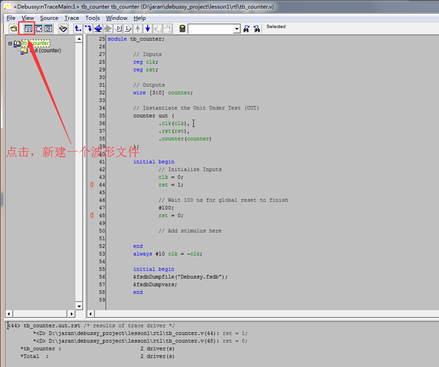Click 'always #10 clk = ~clk;' line

168,254
